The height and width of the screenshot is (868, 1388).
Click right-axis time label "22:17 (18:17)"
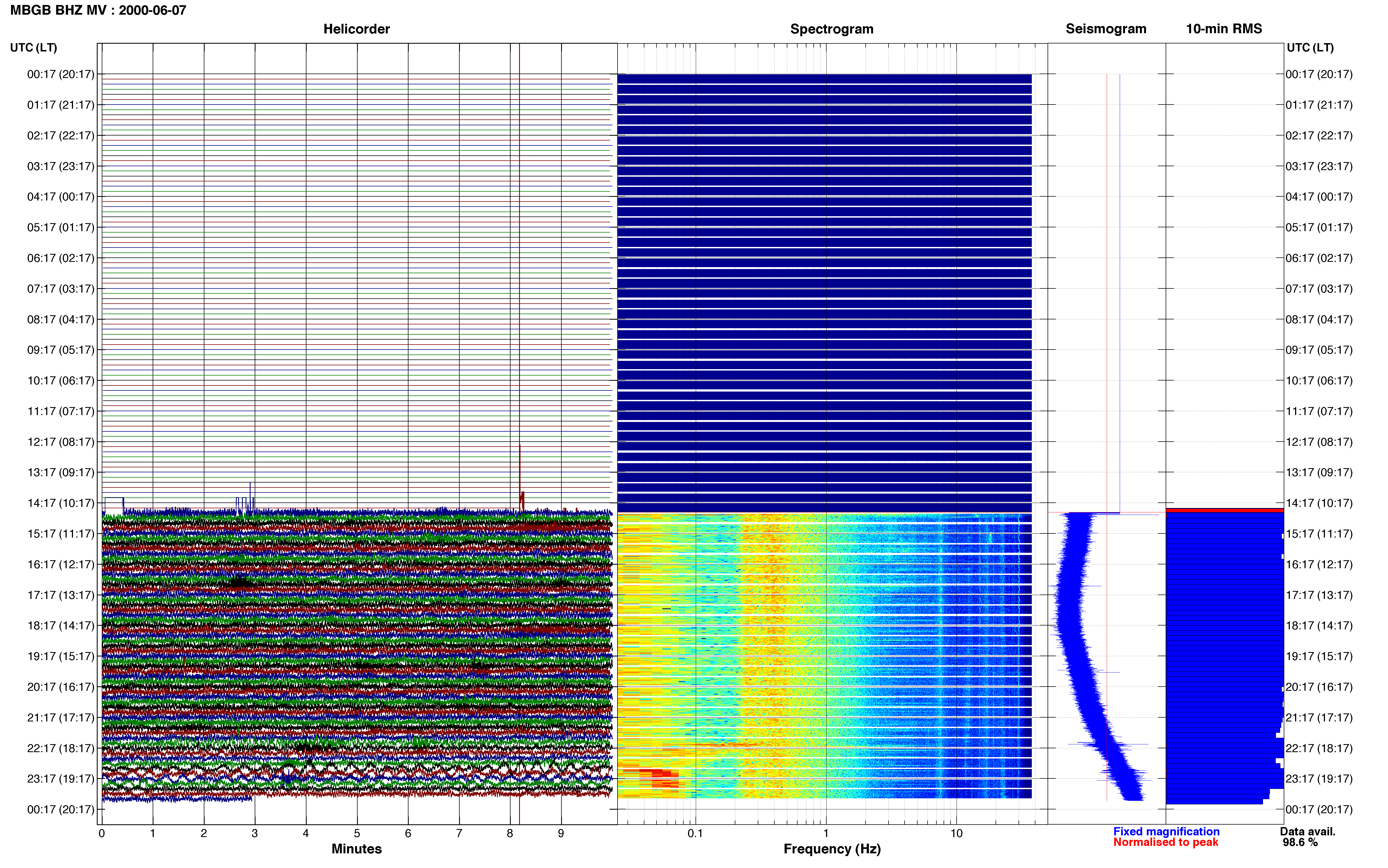(x=1319, y=748)
